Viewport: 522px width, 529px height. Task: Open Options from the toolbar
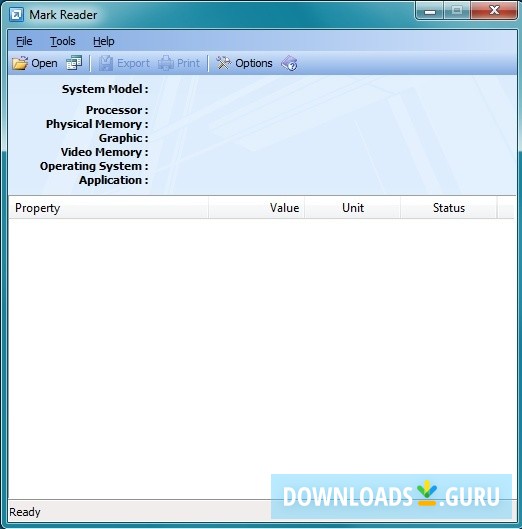pos(244,63)
